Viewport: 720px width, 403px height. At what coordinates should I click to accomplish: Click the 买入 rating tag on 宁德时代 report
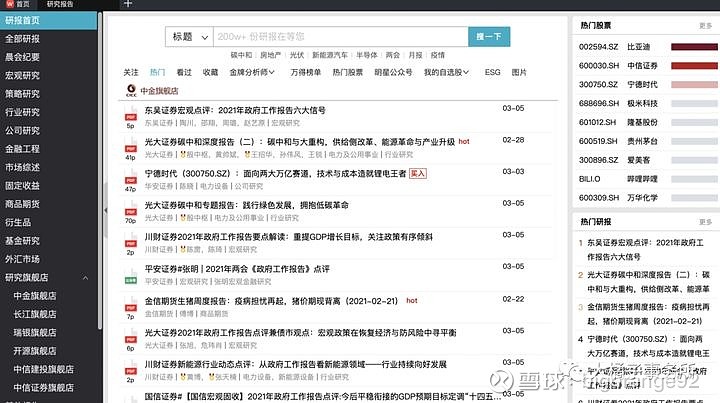pyautogui.click(x=417, y=174)
